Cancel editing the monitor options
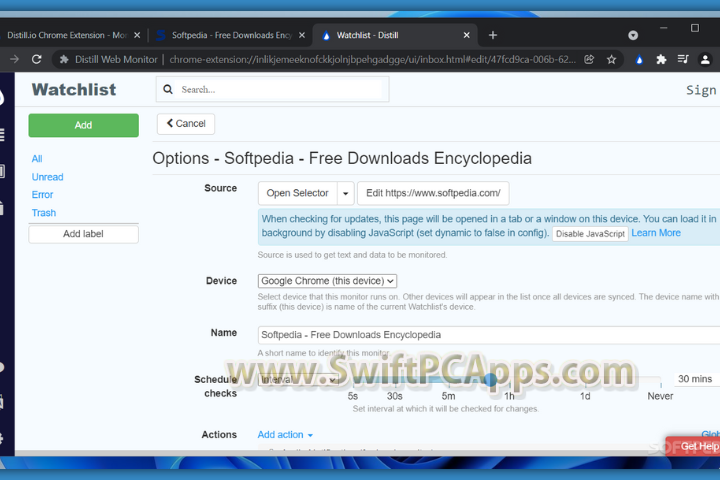This screenshot has height=480, width=720. [186, 124]
